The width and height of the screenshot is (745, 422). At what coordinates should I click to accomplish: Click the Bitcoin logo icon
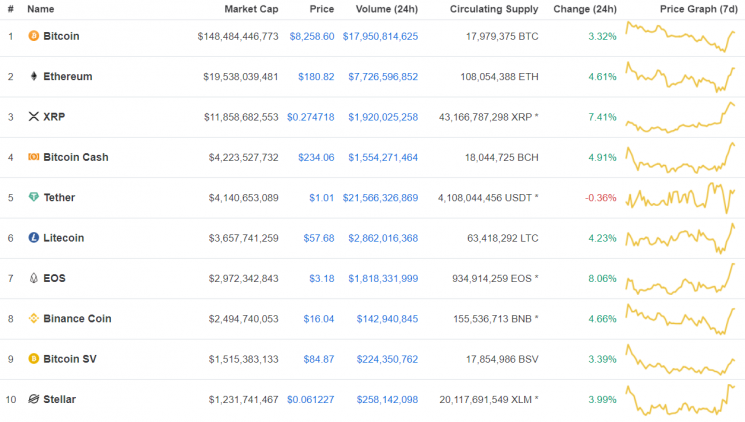pos(33,36)
